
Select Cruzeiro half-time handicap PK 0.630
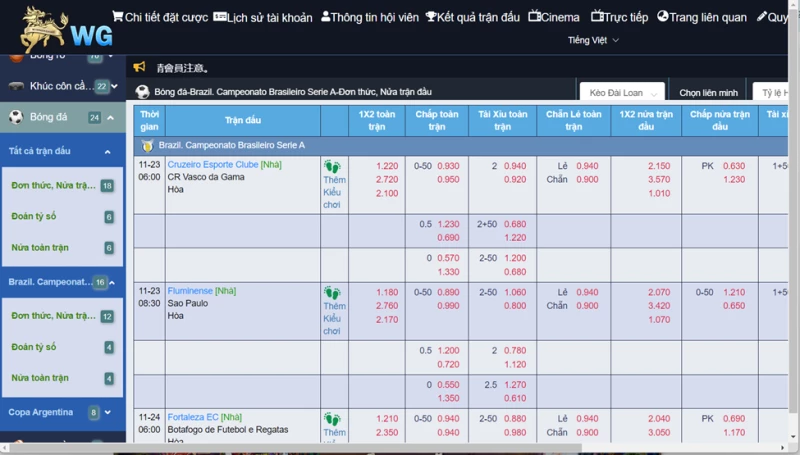click(734, 166)
